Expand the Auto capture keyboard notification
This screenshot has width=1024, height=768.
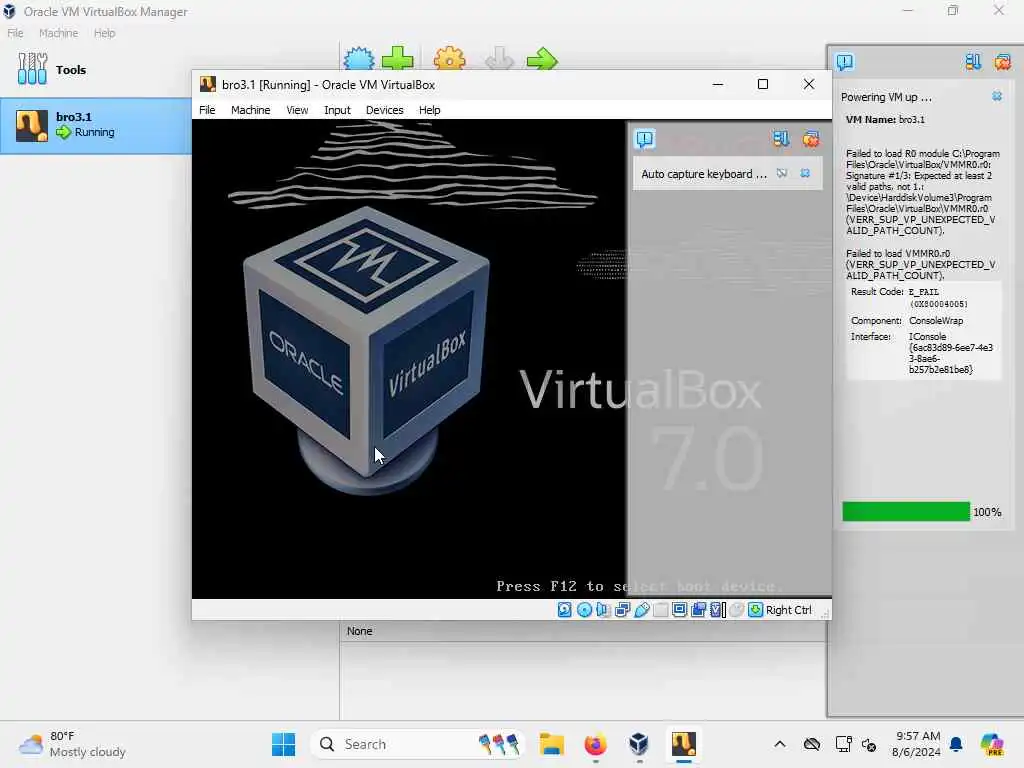click(x=704, y=174)
